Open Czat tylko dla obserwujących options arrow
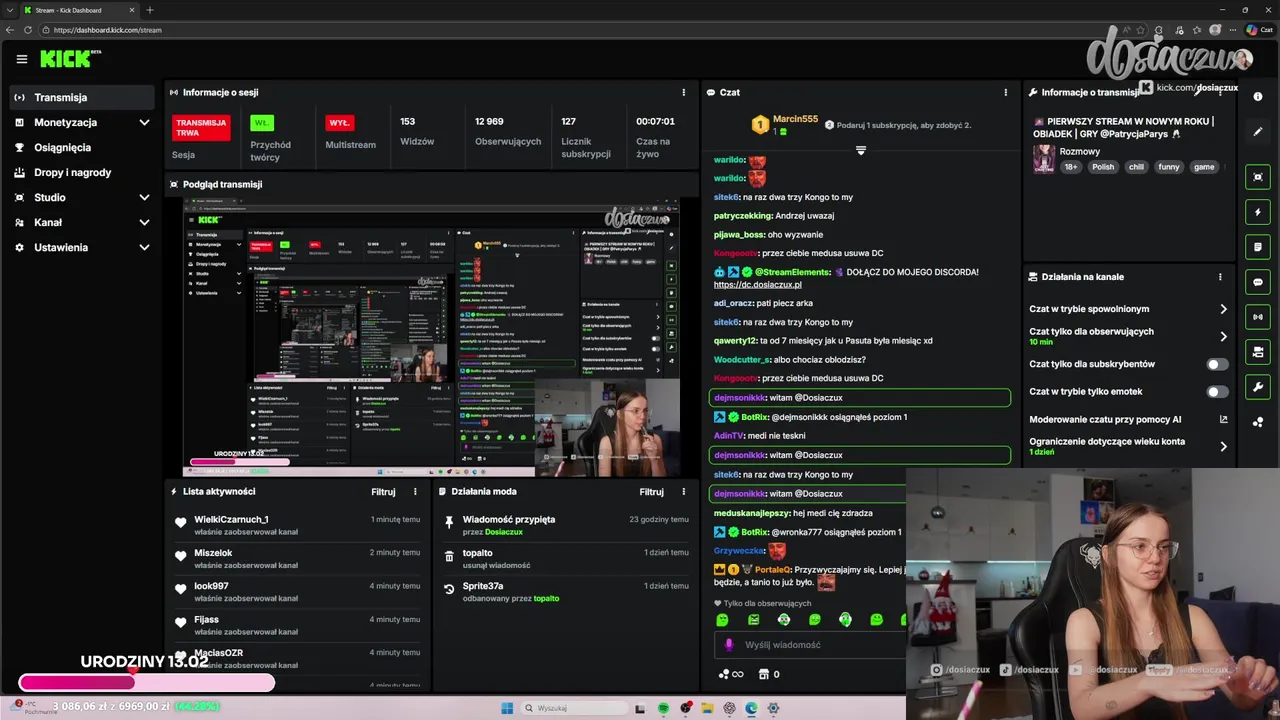 tap(1223, 336)
